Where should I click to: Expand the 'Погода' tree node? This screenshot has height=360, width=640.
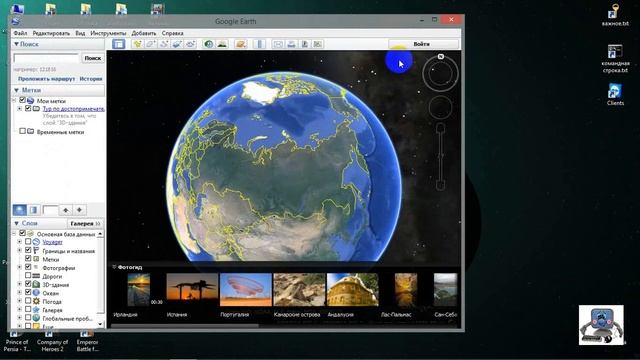click(19, 301)
